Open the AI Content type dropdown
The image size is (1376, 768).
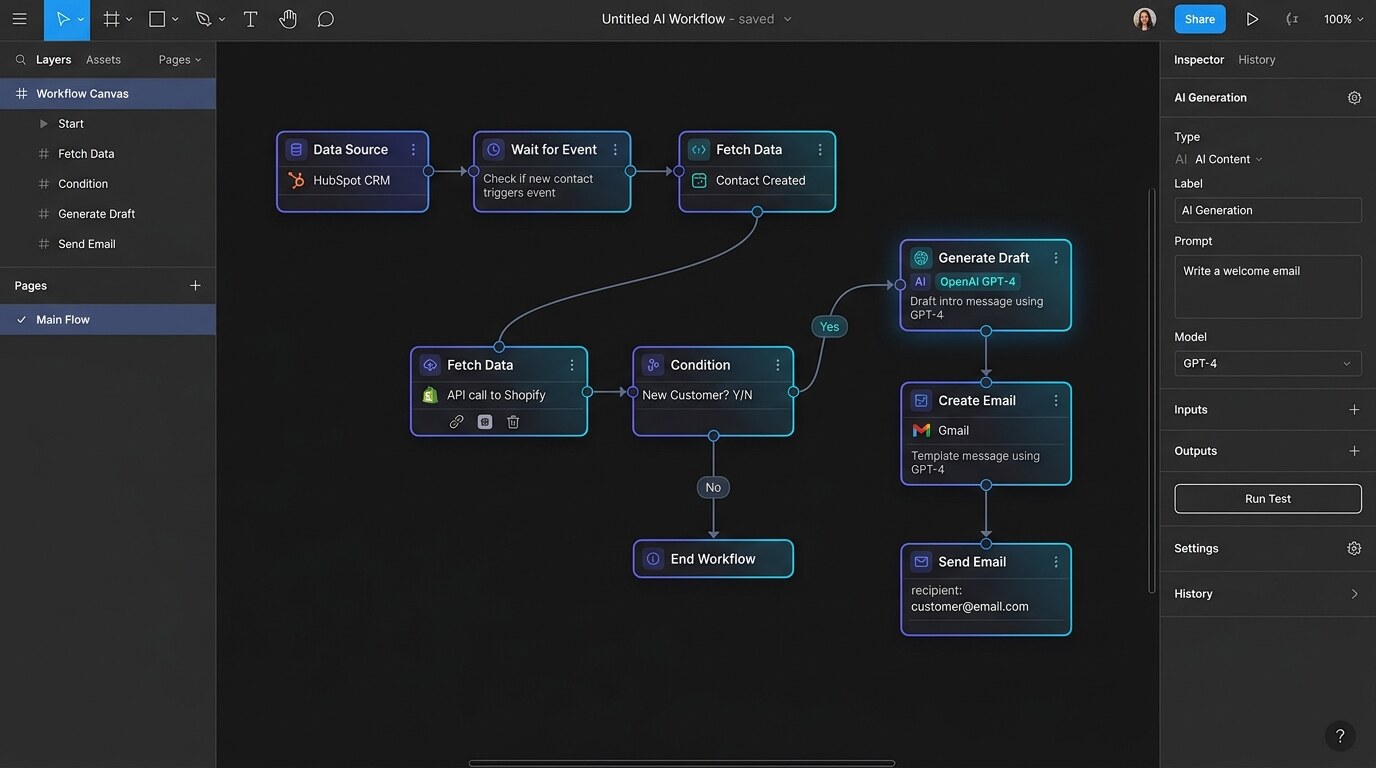1229,159
